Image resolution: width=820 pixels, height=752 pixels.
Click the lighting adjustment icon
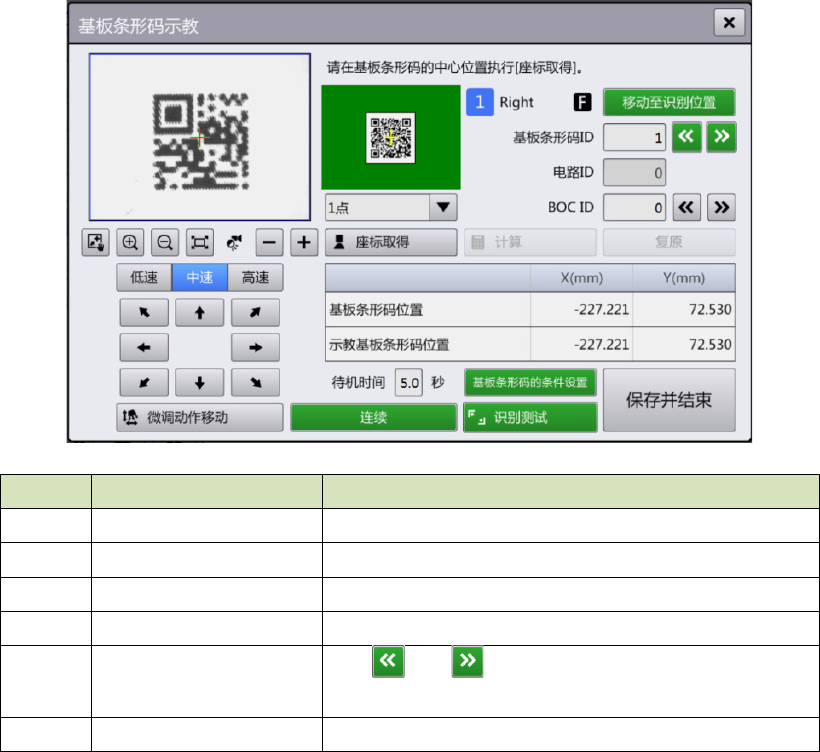234,242
